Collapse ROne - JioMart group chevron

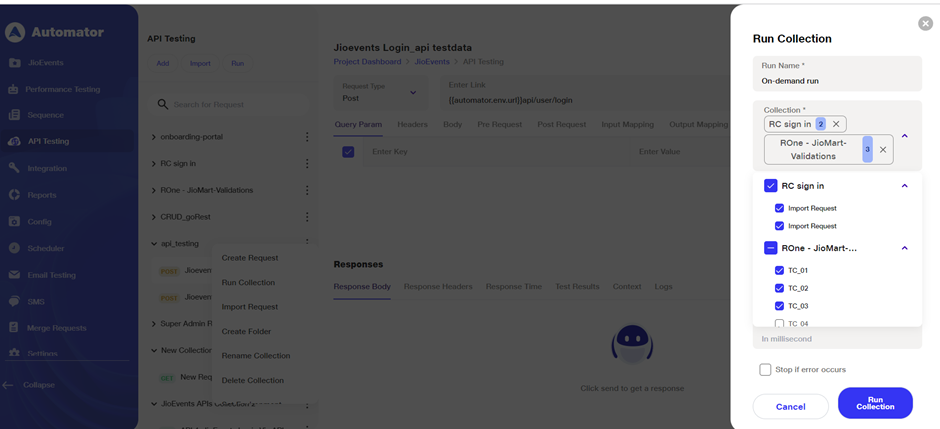click(905, 248)
